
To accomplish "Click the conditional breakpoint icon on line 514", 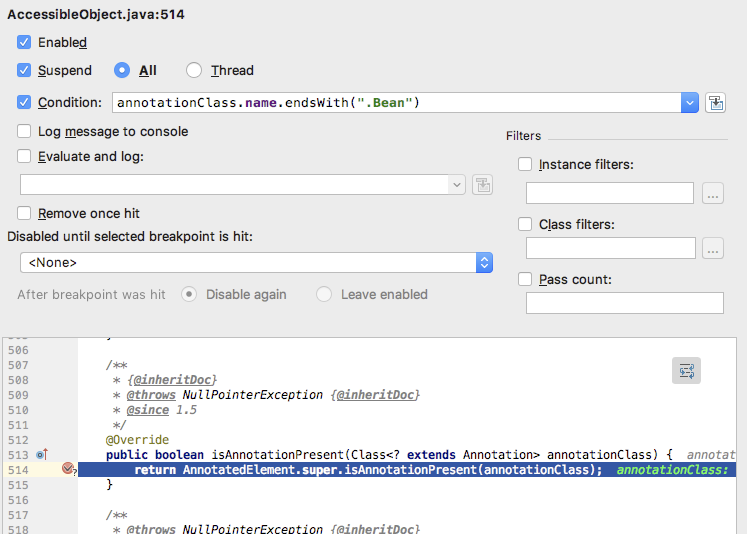I will pos(68,469).
